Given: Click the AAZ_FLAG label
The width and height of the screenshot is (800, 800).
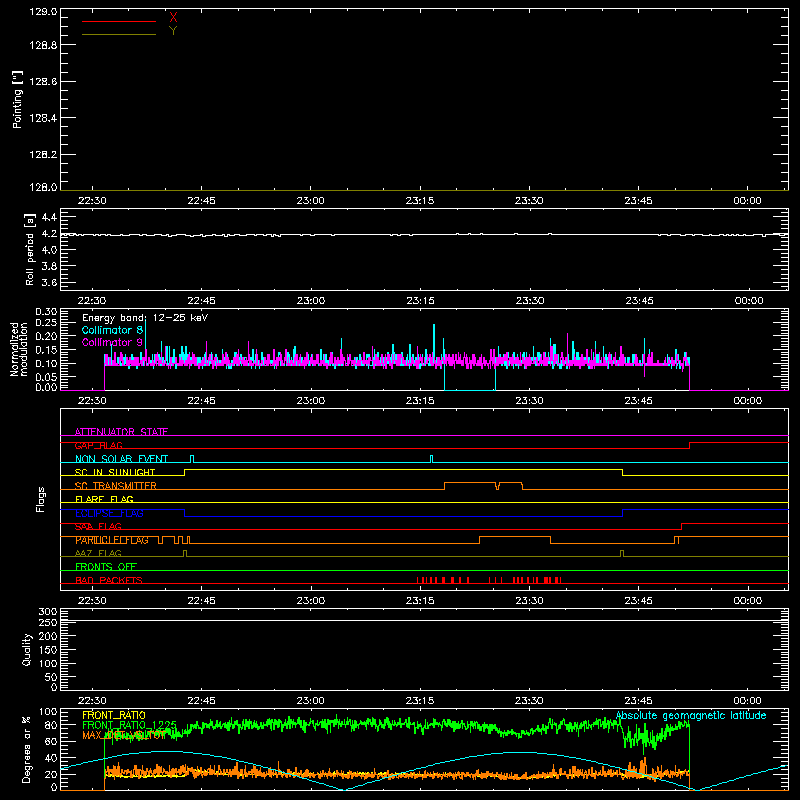Looking at the screenshot, I should [98, 554].
